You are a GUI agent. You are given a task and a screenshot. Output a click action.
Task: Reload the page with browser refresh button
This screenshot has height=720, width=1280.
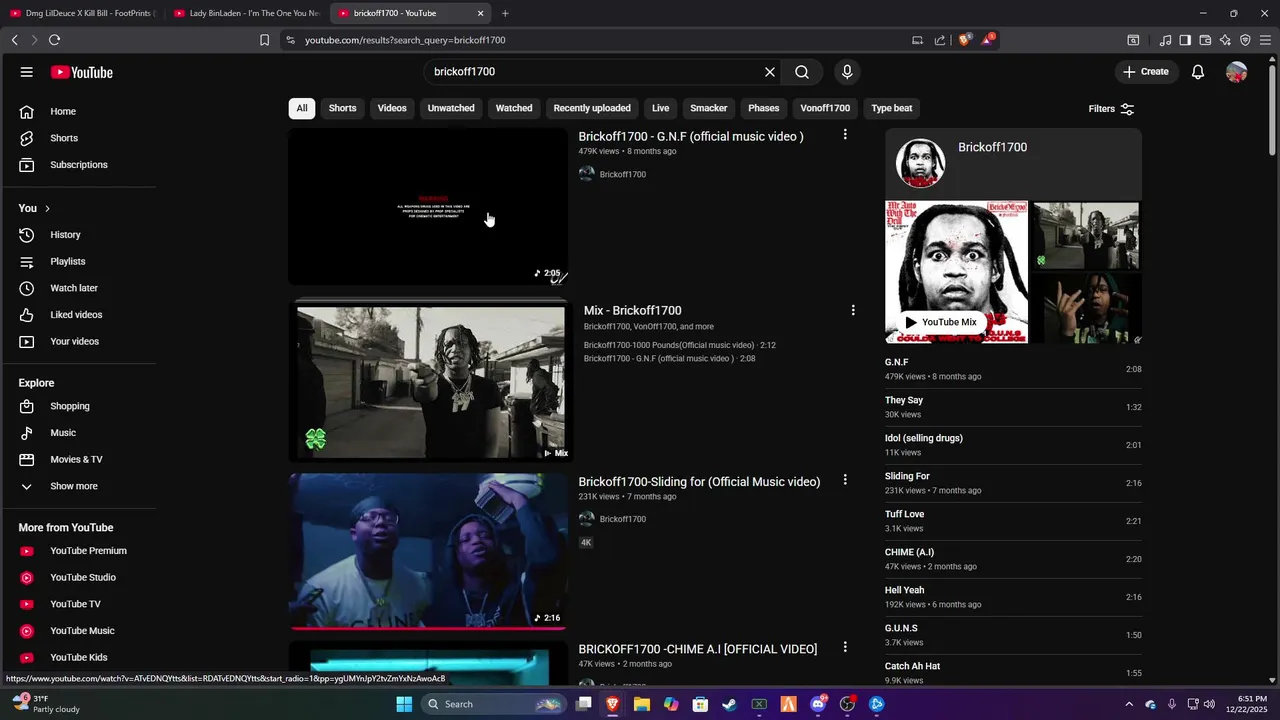54,40
